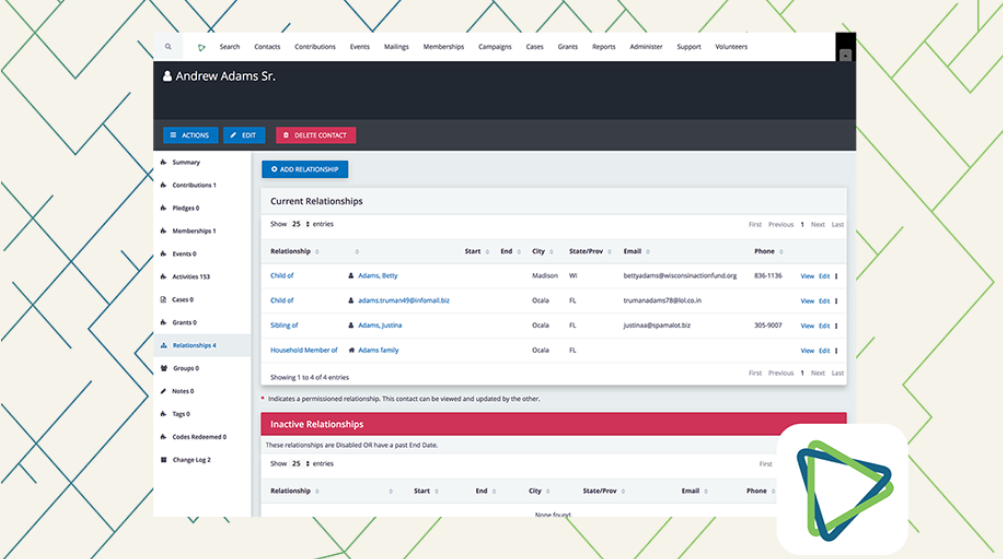Click the Pledges 0 sidebar icon
This screenshot has height=559, width=1003.
pos(163,209)
